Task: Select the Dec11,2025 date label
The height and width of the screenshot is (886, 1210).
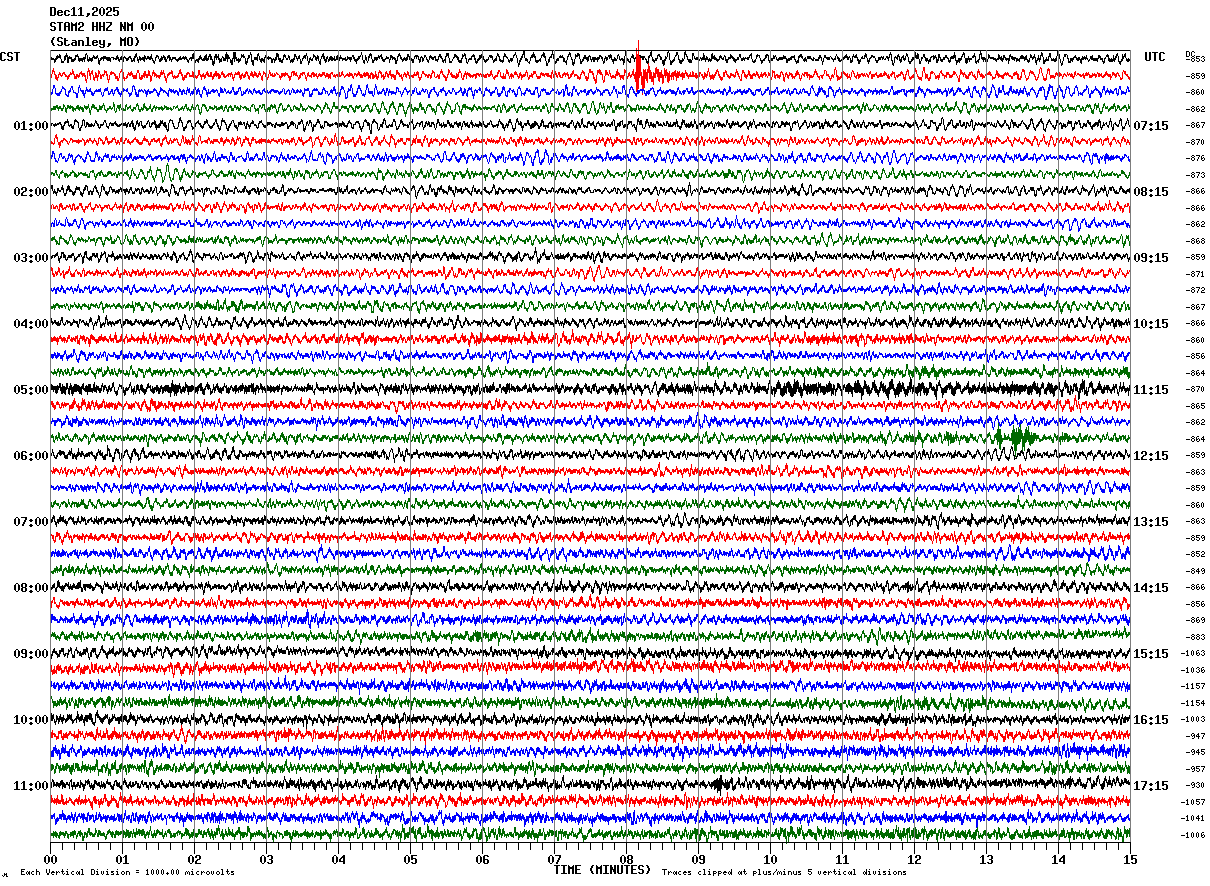Action: tap(84, 12)
